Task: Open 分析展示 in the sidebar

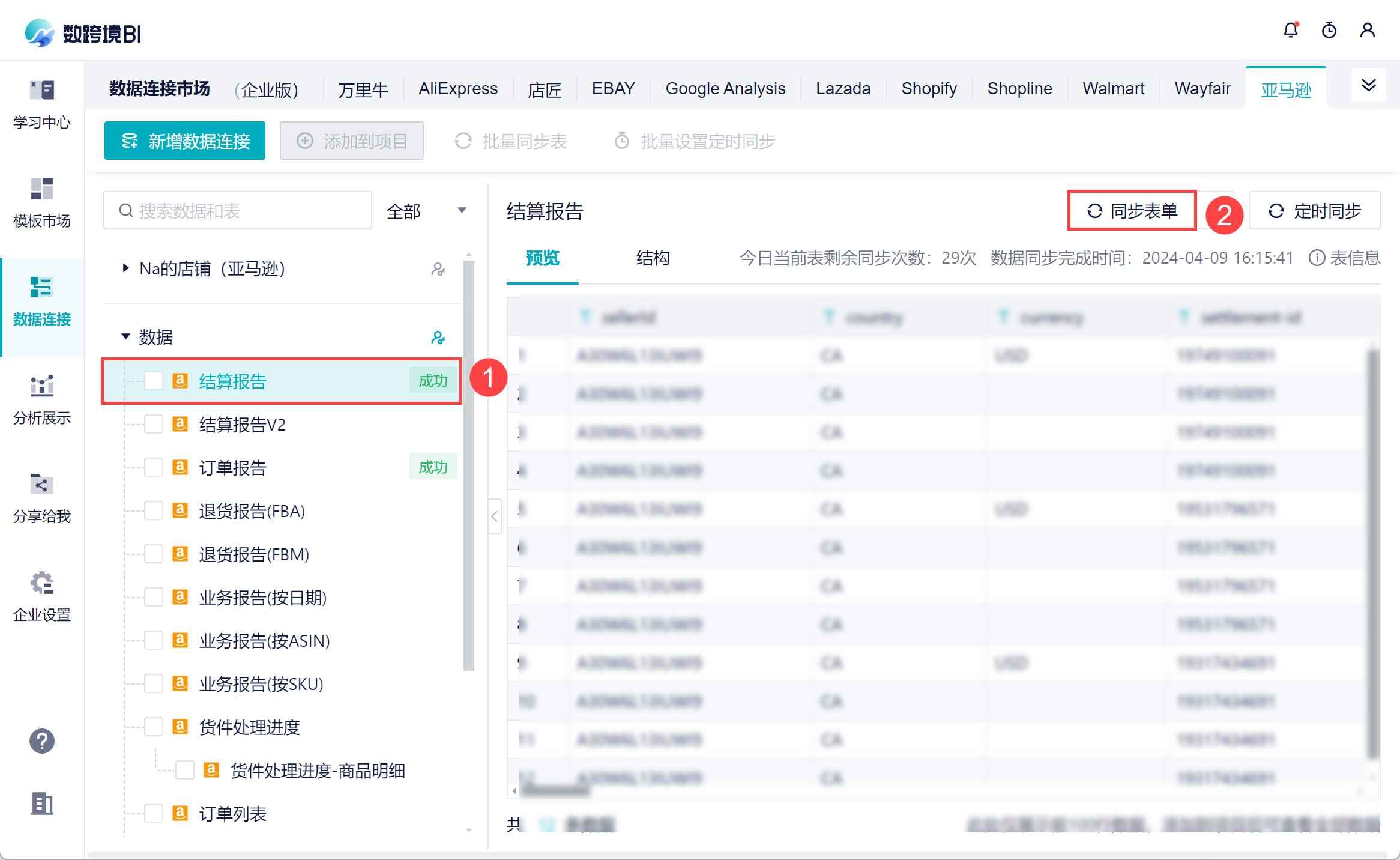Action: [x=42, y=400]
